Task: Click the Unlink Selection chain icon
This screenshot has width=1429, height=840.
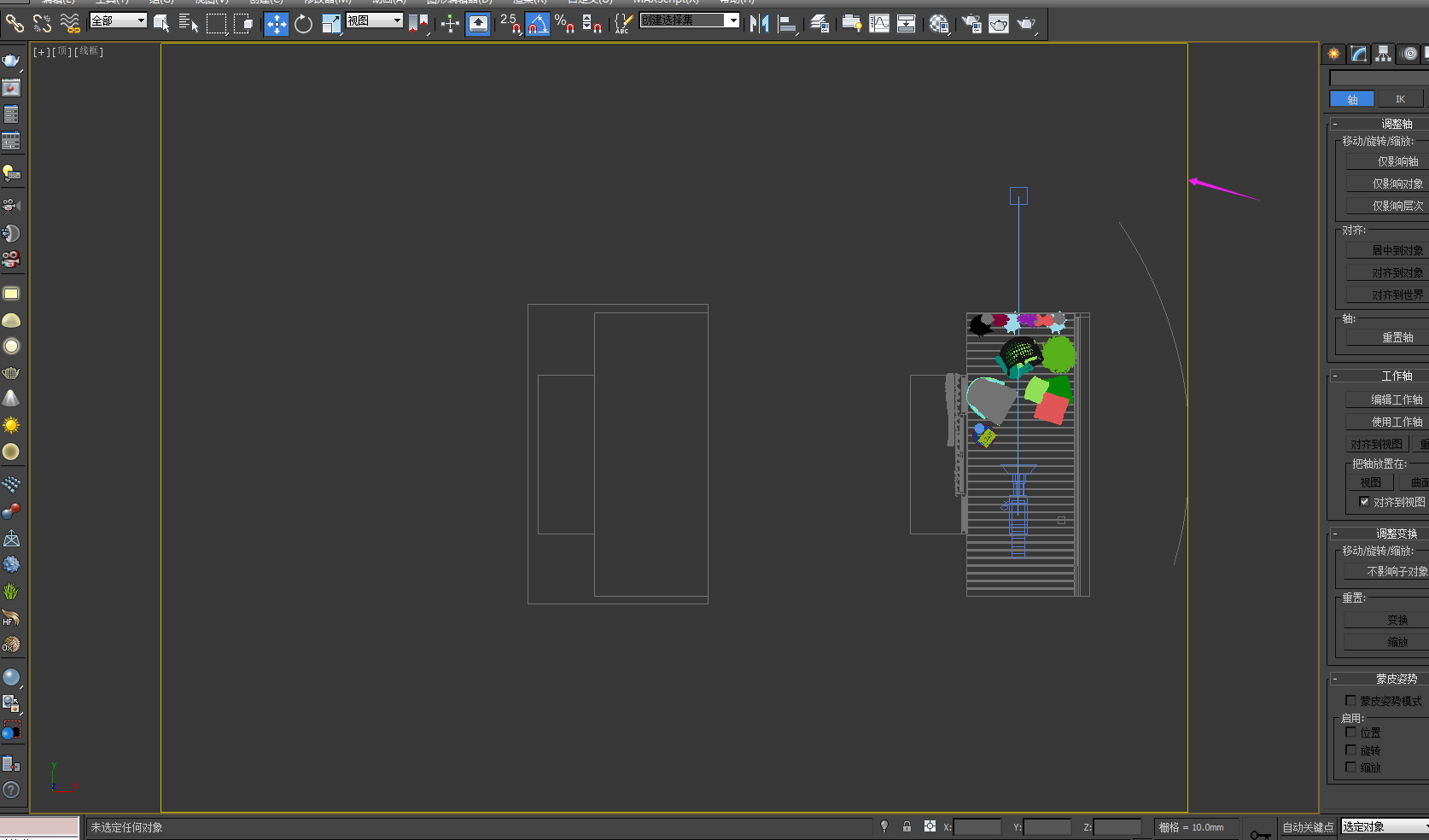Action: 42,23
